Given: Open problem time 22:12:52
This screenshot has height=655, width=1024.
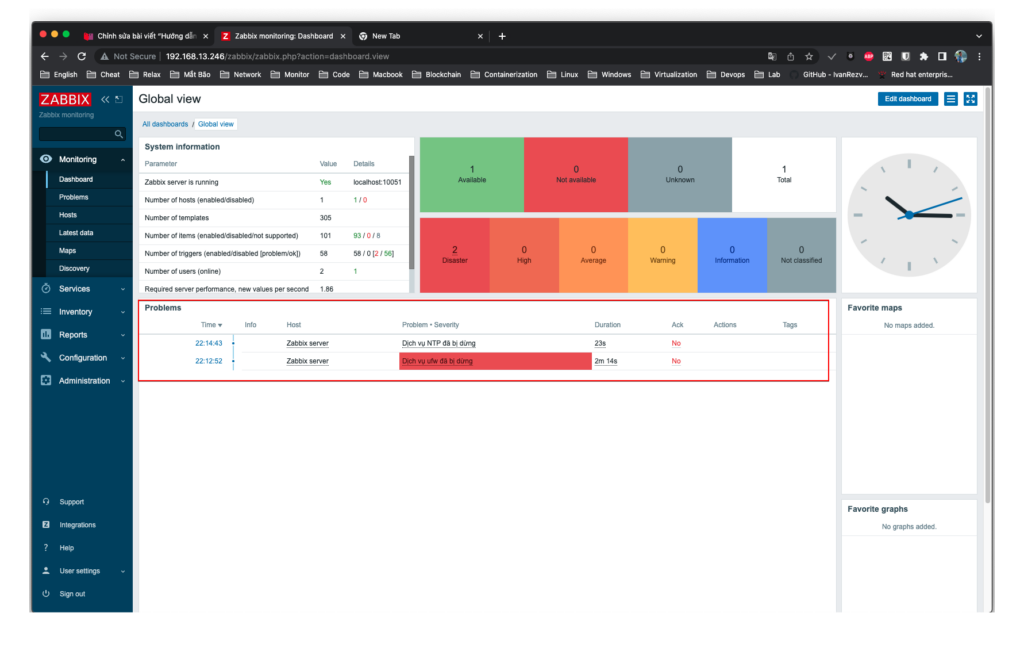Looking at the screenshot, I should tap(208, 361).
